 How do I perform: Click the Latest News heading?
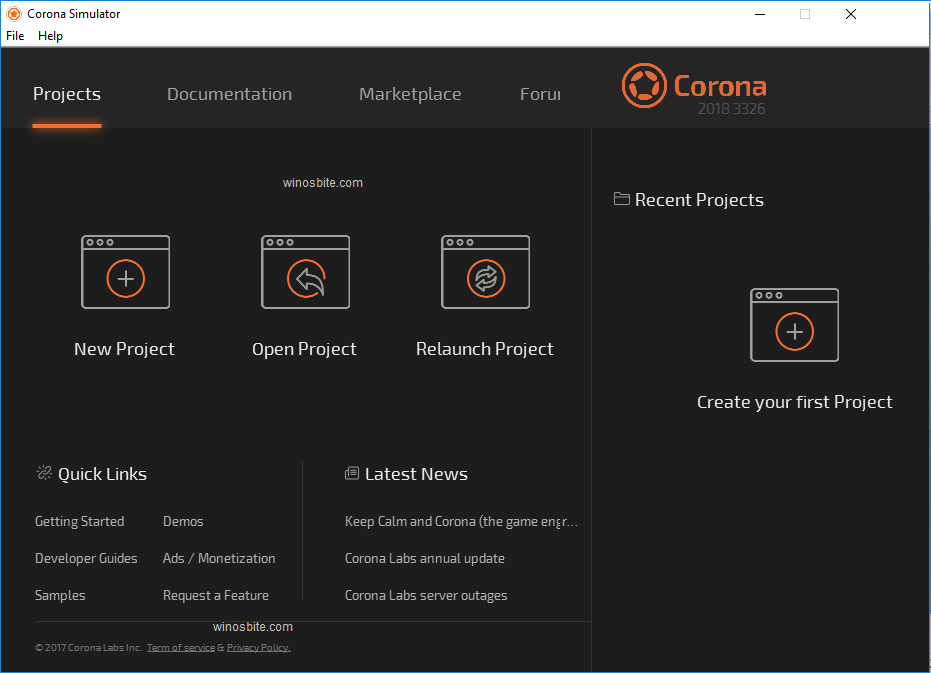pos(416,474)
